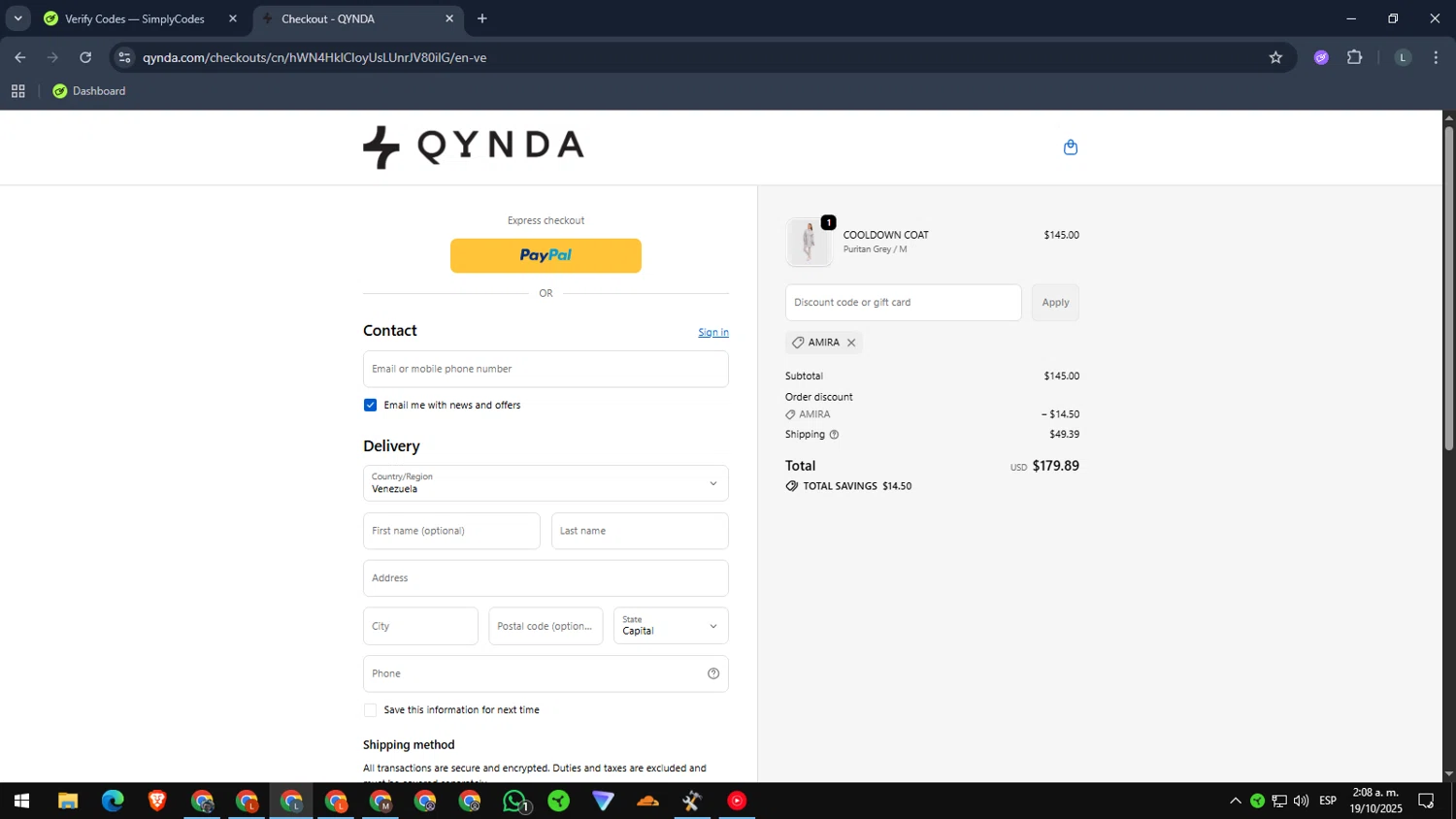
Task: Toggle Email me with news and offers
Action: 370,405
